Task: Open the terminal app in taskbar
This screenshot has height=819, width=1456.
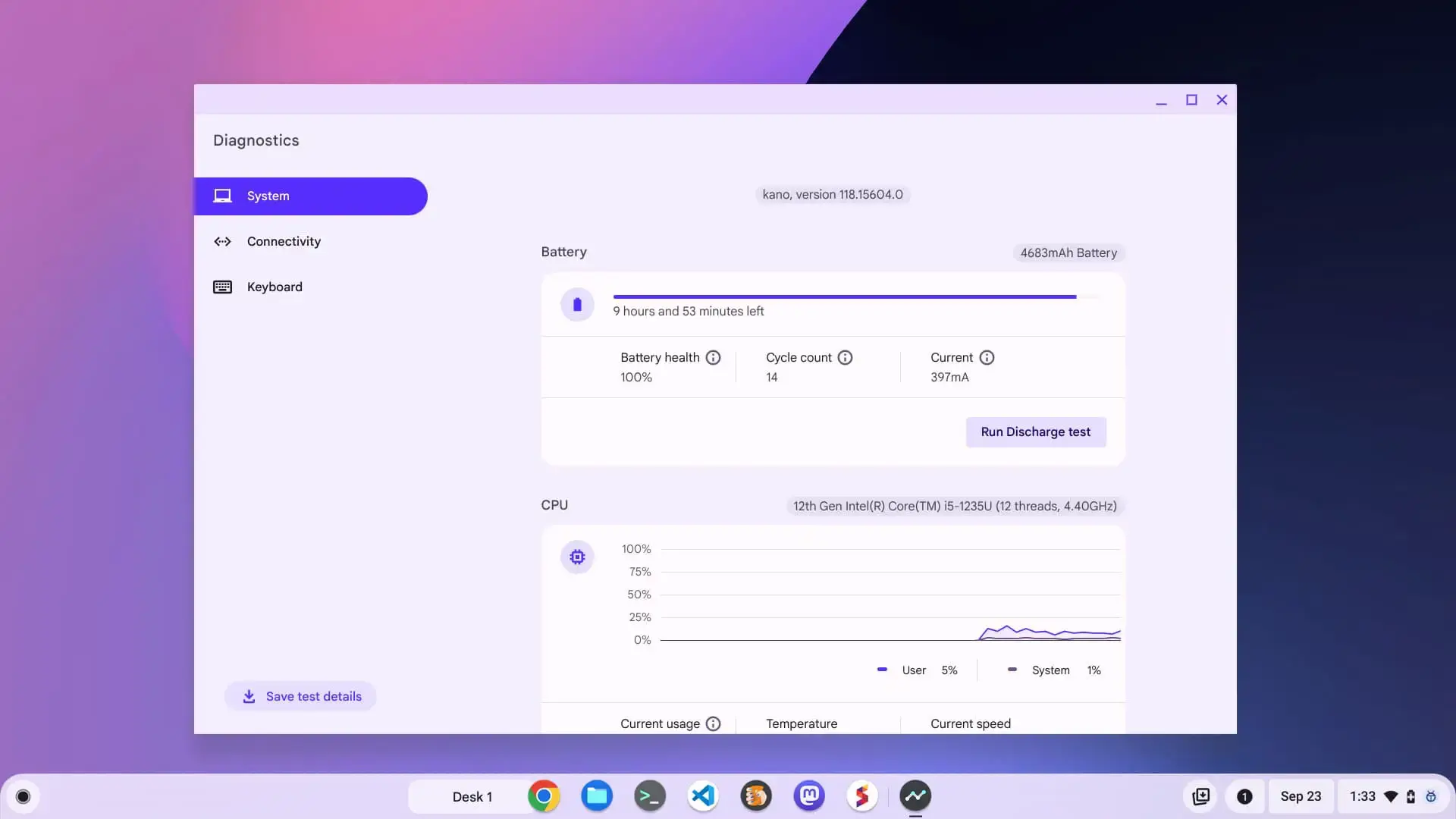Action: [649, 796]
